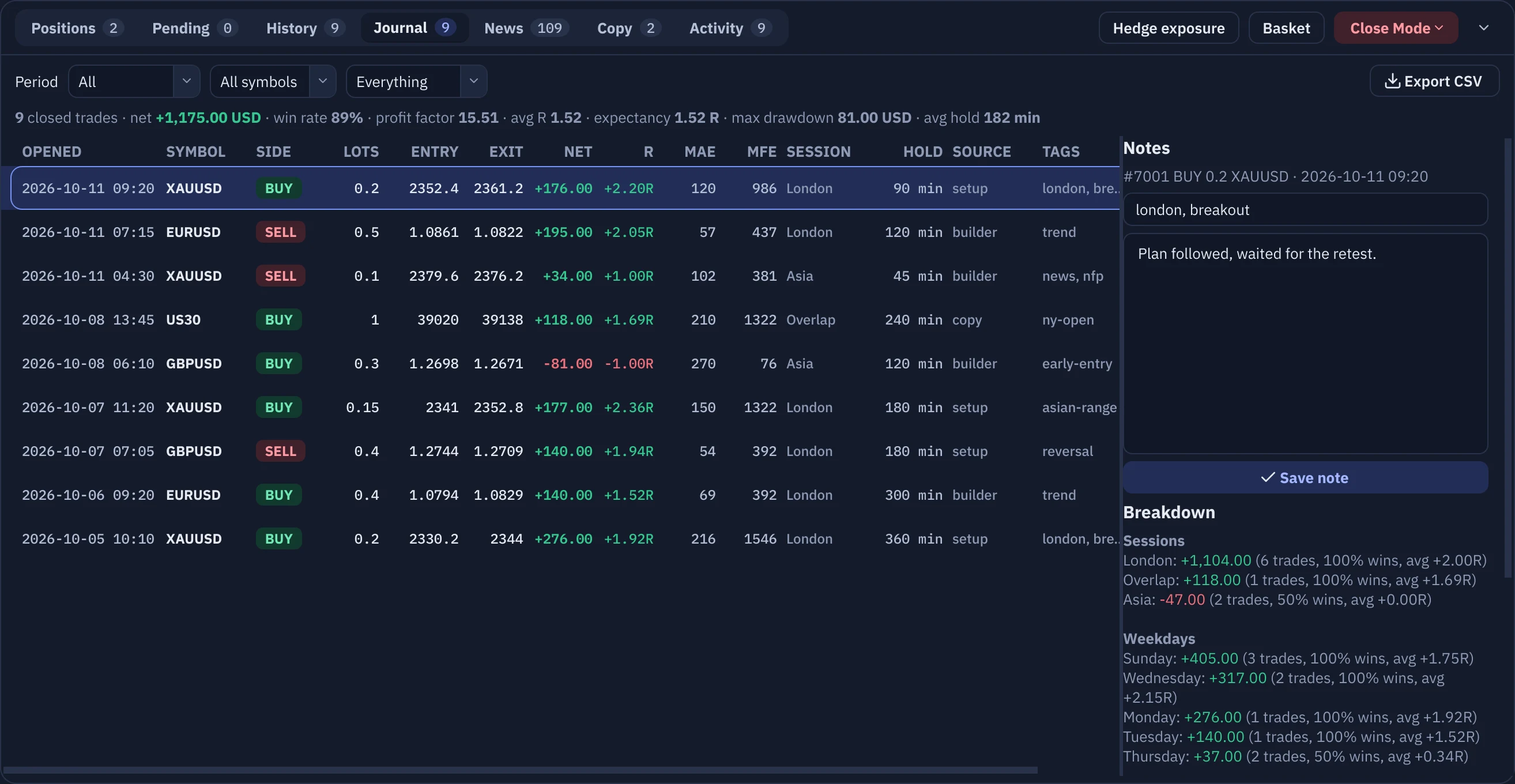Image resolution: width=1515 pixels, height=784 pixels.
Task: Select the EURUSD BUY row from 2026-10-06
Action: pyautogui.click(x=560, y=495)
